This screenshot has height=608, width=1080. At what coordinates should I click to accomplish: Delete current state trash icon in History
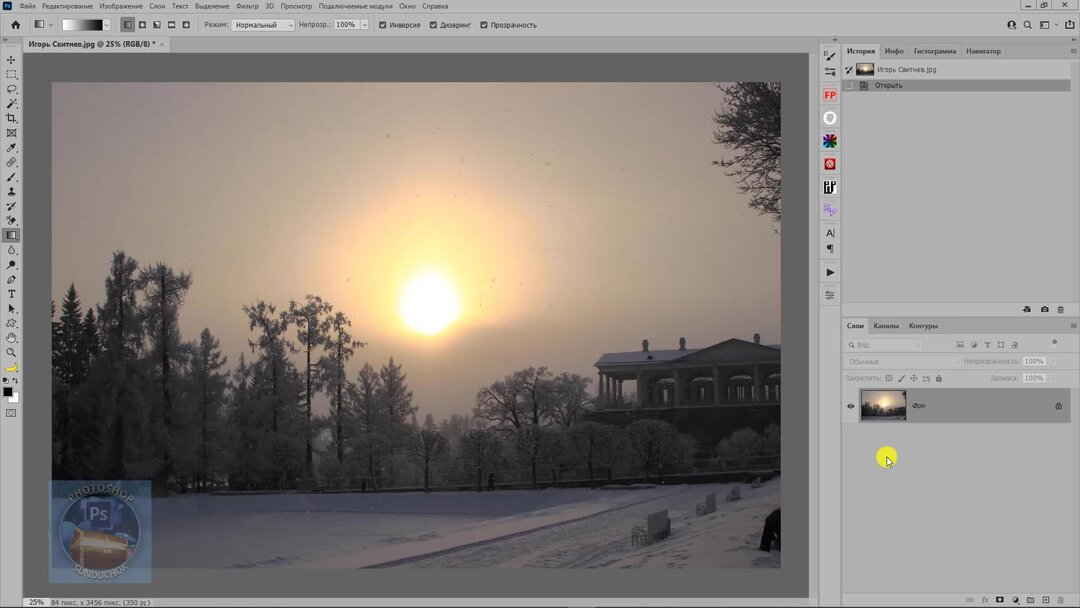tap(1061, 310)
